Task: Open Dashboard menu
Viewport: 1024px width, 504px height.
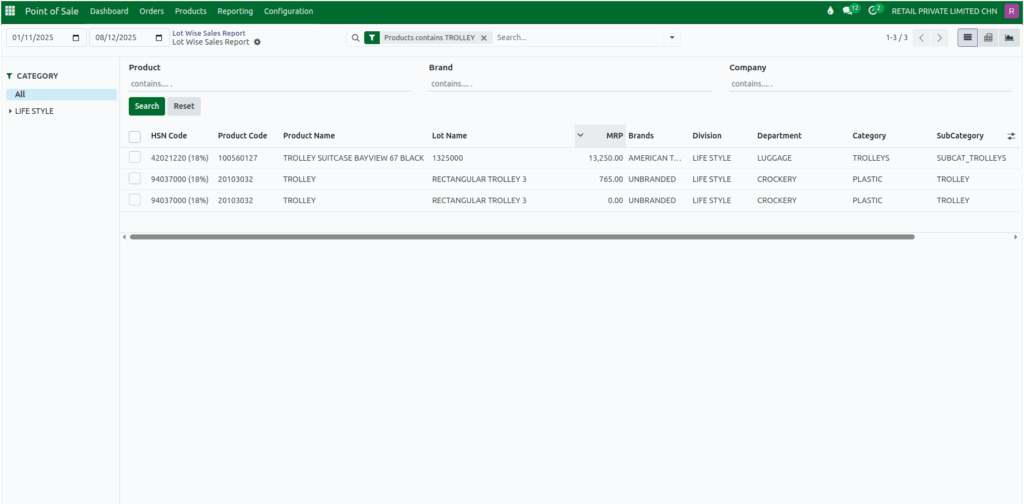Action: pyautogui.click(x=109, y=11)
